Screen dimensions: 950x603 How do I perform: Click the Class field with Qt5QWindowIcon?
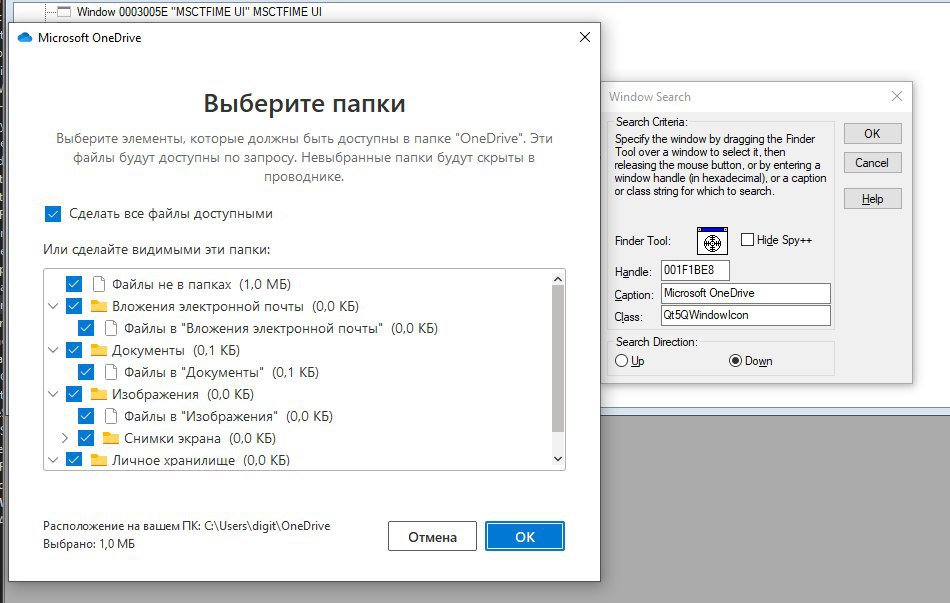point(745,315)
